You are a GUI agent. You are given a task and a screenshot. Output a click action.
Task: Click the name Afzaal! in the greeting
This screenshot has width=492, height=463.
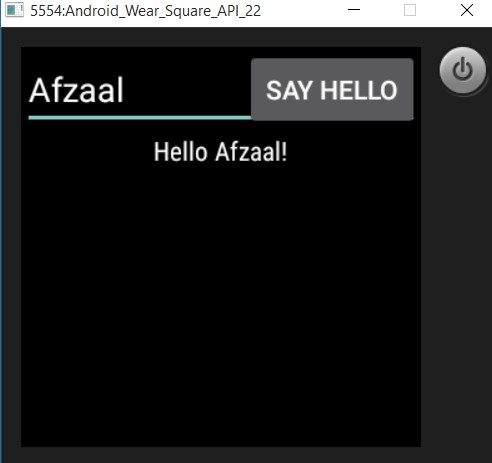[x=251, y=152]
